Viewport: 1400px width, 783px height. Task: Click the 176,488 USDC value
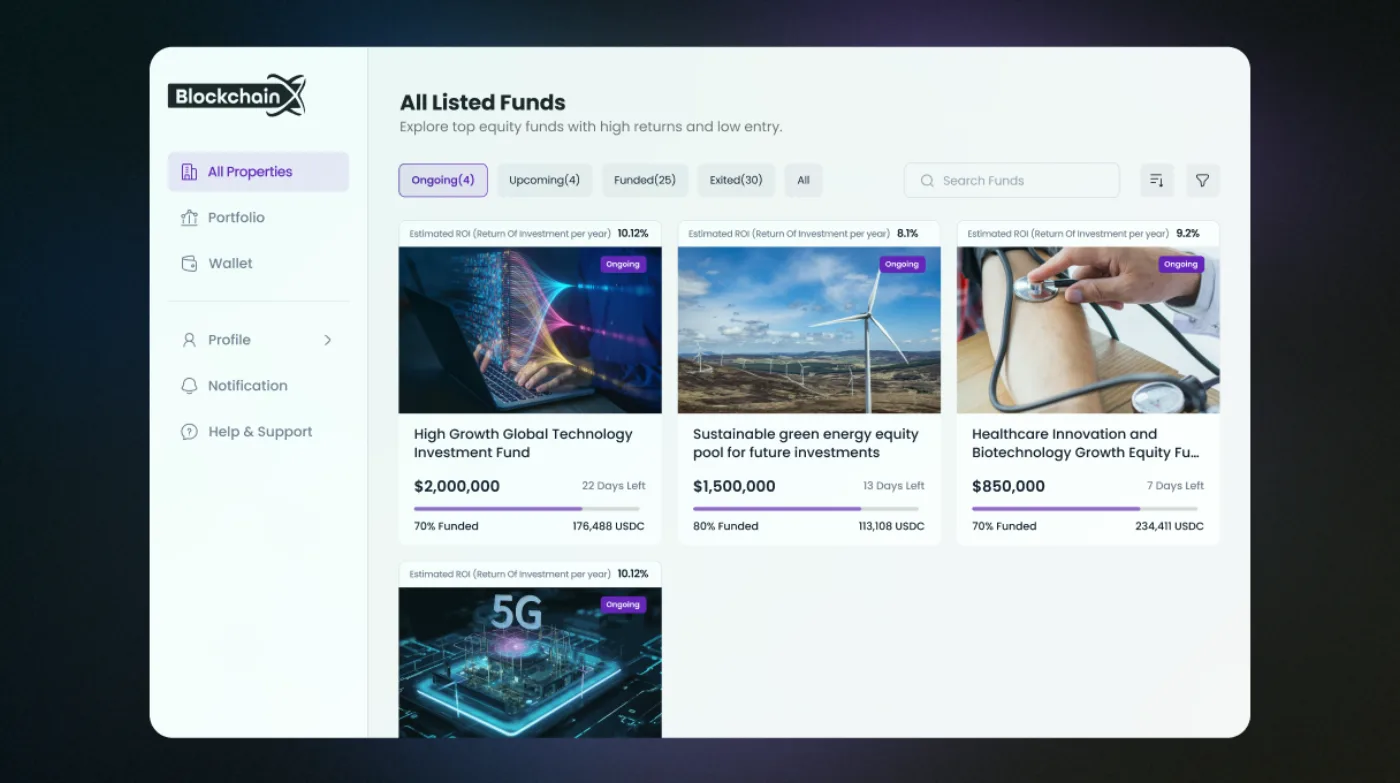coord(609,526)
